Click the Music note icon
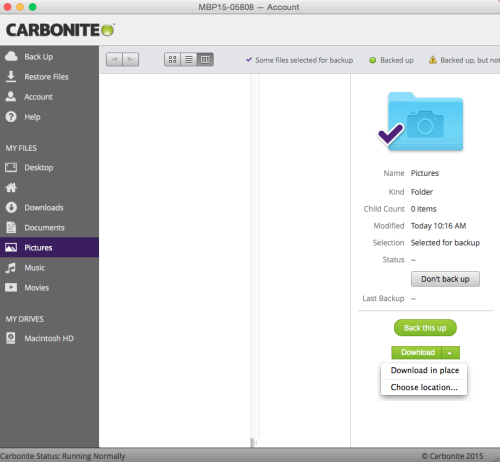Screen dimensions: 500x462 [x=11, y=268]
